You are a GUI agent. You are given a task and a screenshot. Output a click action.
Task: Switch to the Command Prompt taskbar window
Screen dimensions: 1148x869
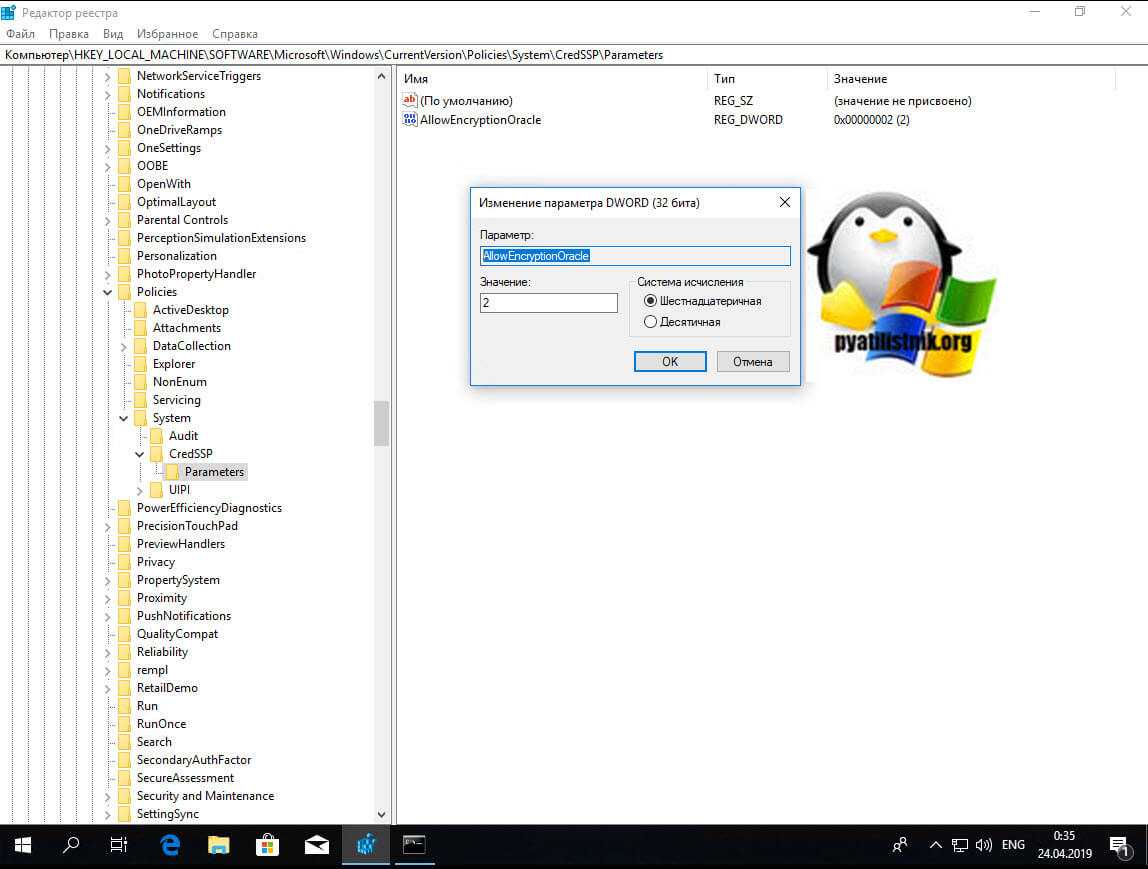pyautogui.click(x=414, y=845)
